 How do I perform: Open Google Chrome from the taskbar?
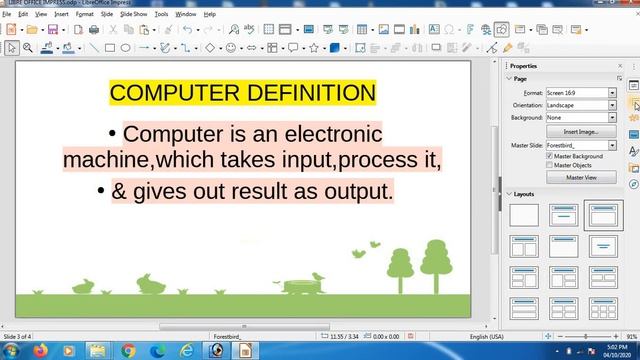point(128,351)
